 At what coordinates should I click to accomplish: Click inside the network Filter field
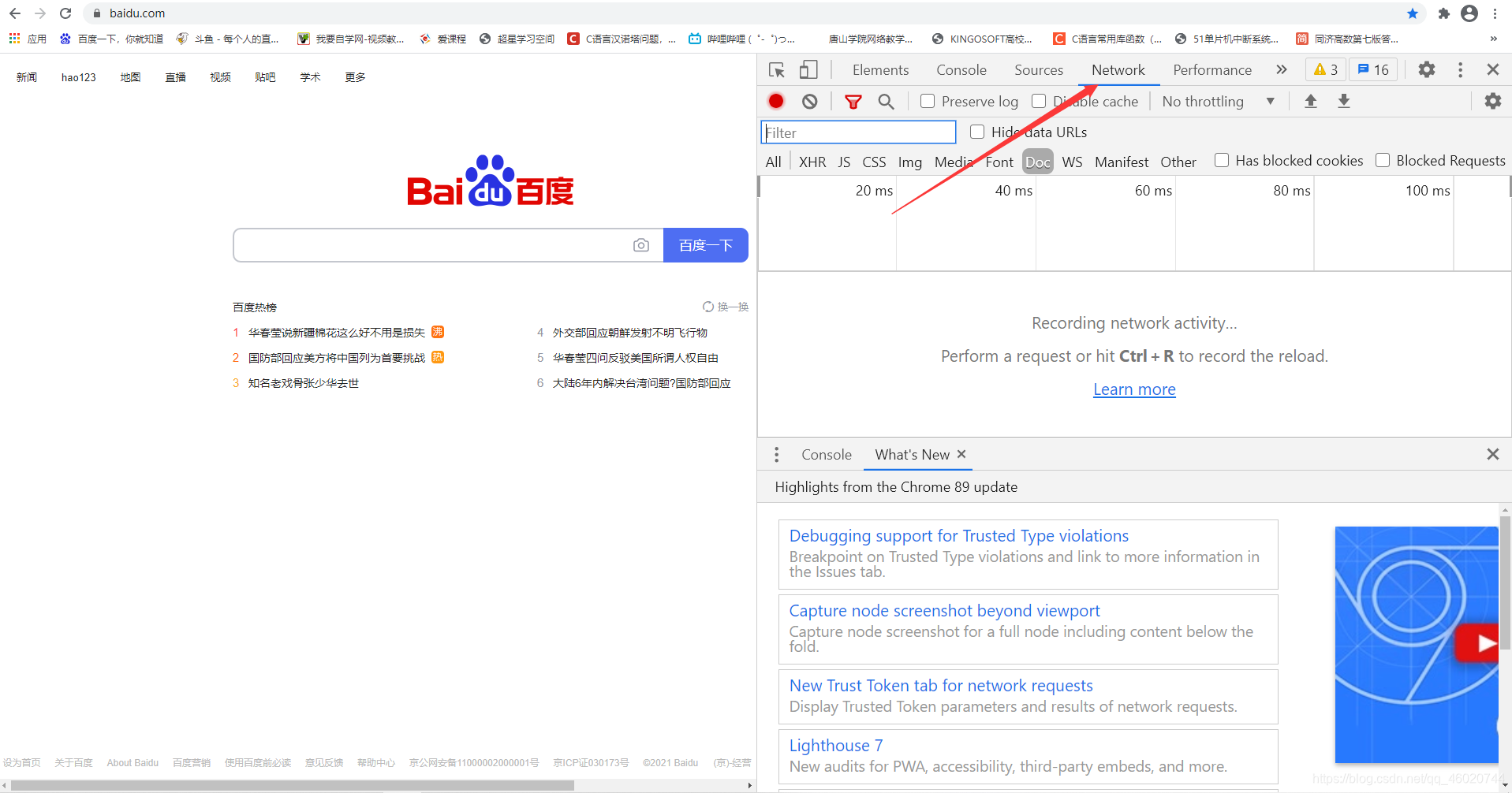tap(859, 132)
